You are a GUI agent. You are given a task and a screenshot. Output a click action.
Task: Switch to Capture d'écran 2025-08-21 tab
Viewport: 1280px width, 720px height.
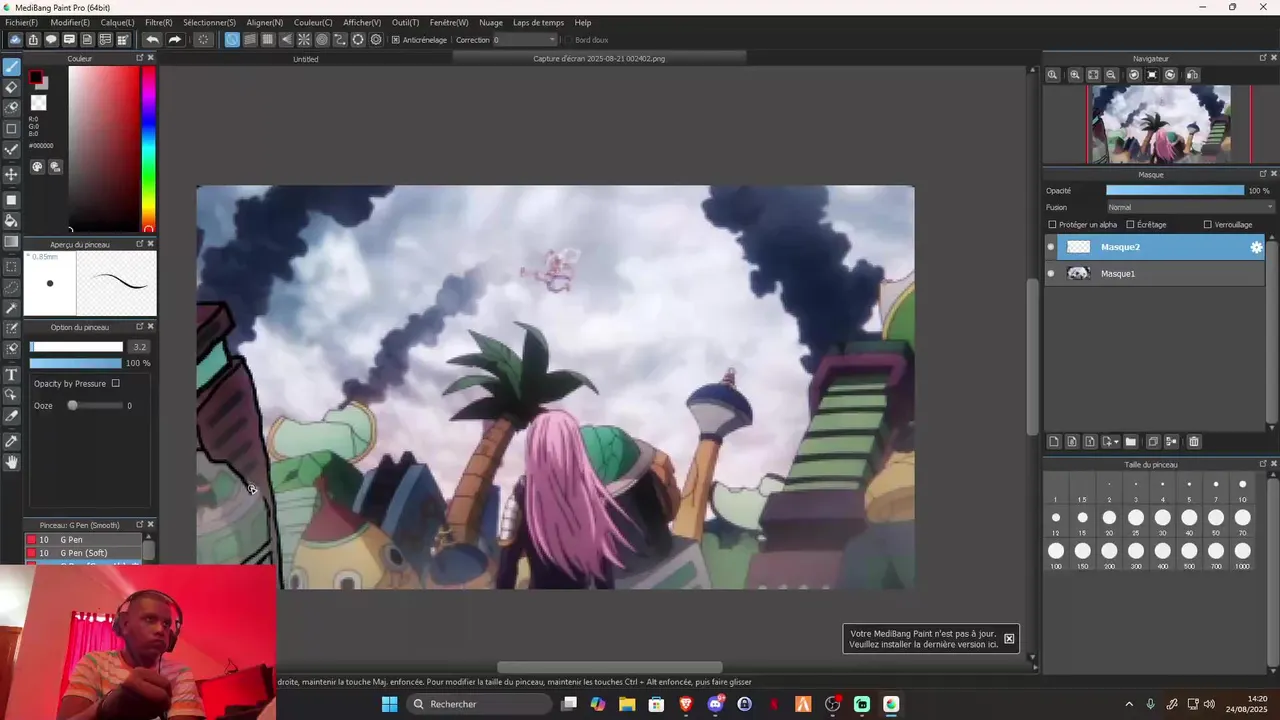(599, 59)
